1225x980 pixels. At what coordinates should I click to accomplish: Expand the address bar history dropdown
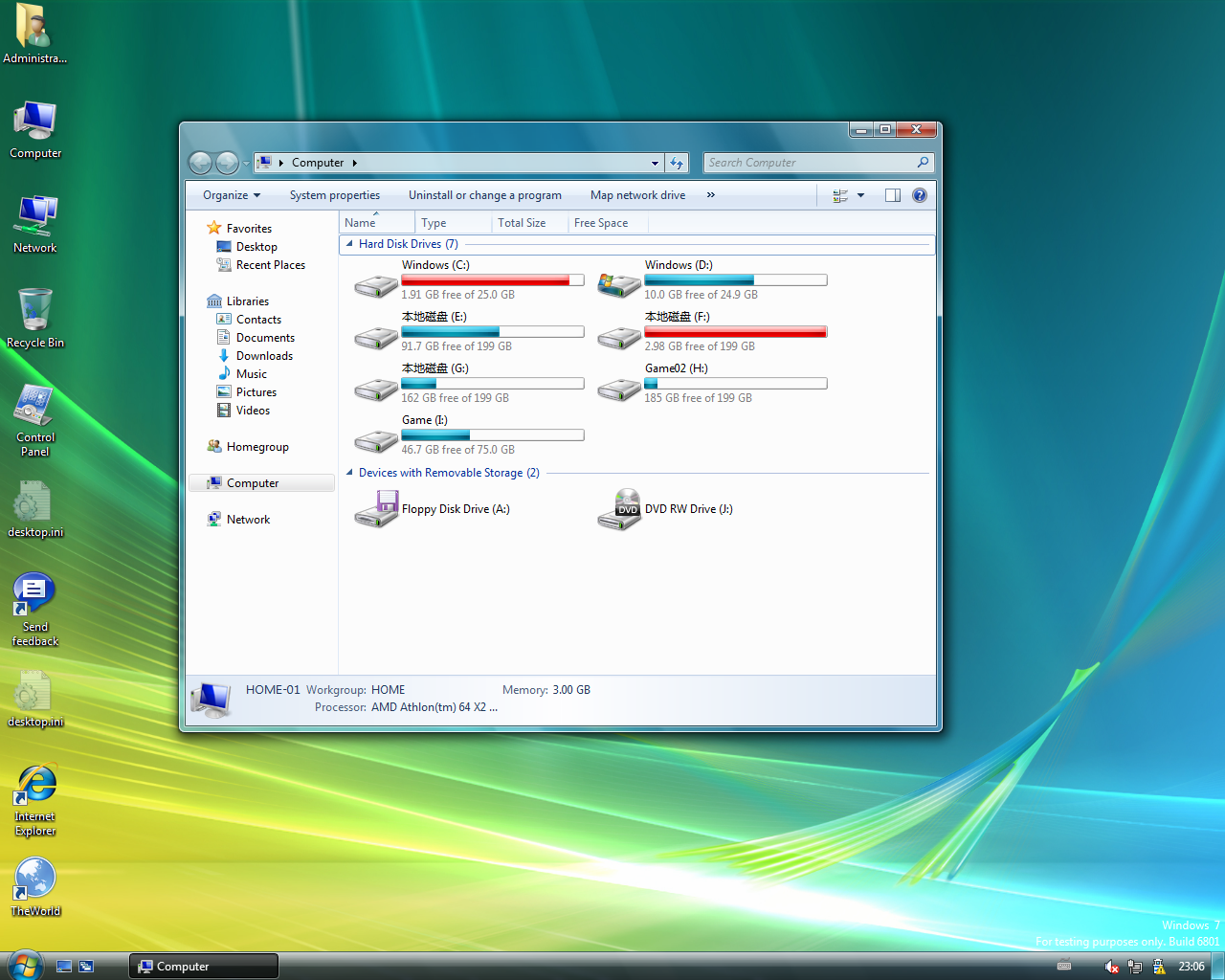pos(655,163)
